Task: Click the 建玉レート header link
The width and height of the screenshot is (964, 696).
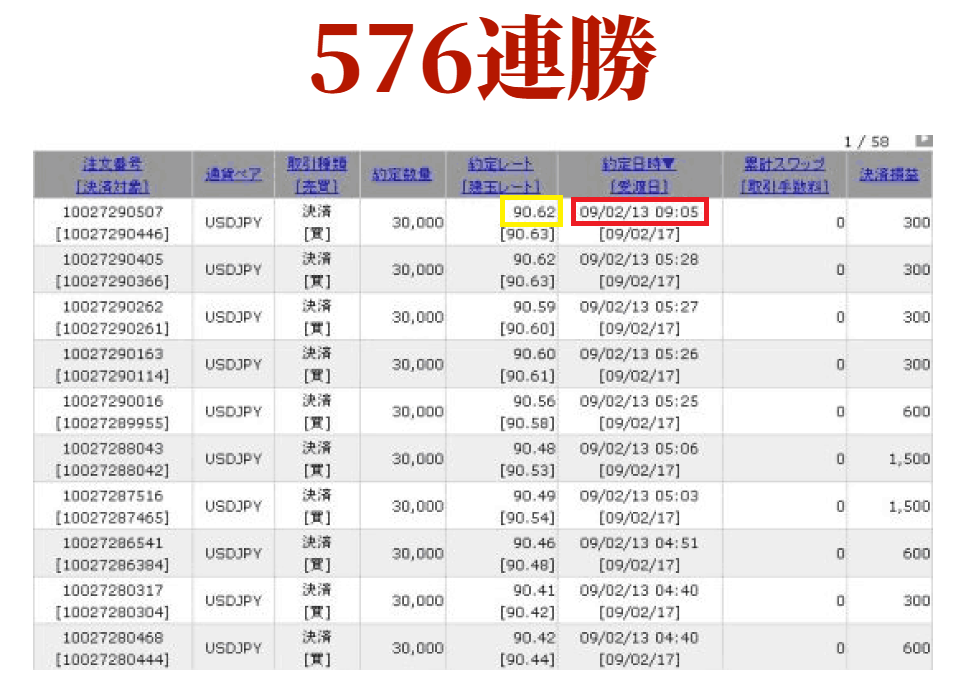Action: 500,186
